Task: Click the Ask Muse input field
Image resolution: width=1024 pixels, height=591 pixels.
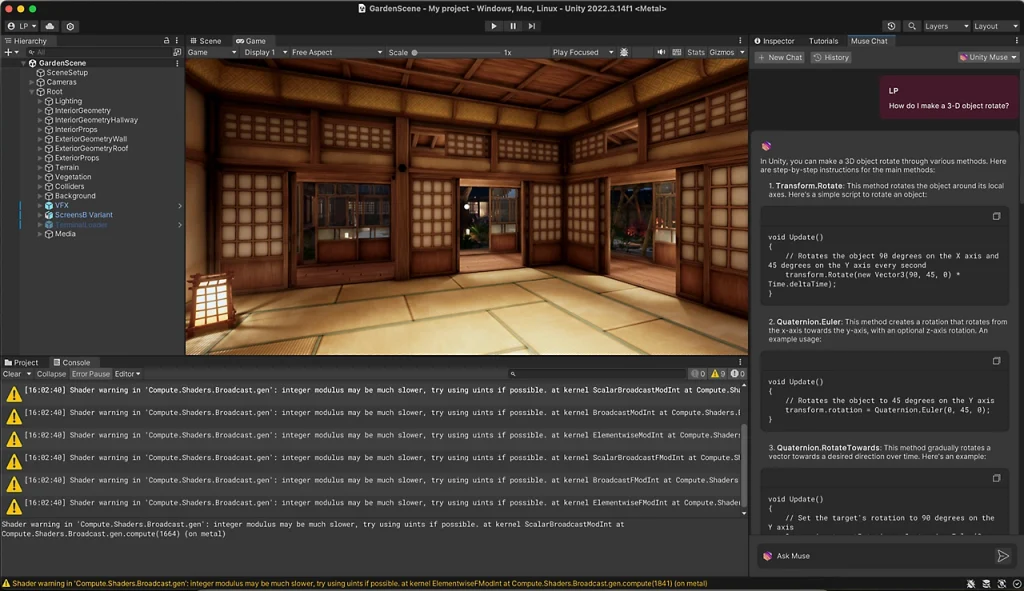Action: tap(875, 556)
